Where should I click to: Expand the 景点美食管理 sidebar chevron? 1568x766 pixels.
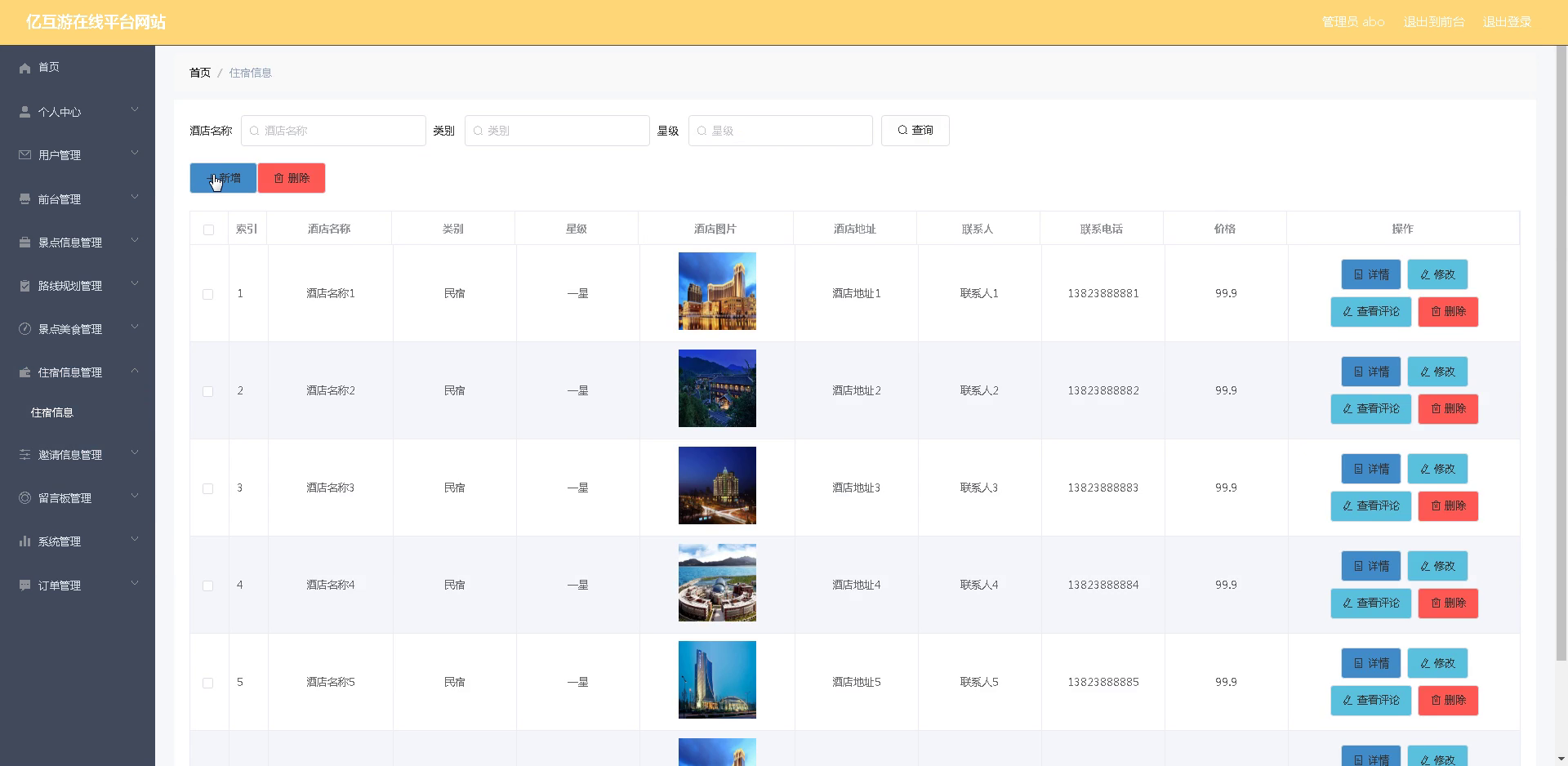pyautogui.click(x=135, y=327)
